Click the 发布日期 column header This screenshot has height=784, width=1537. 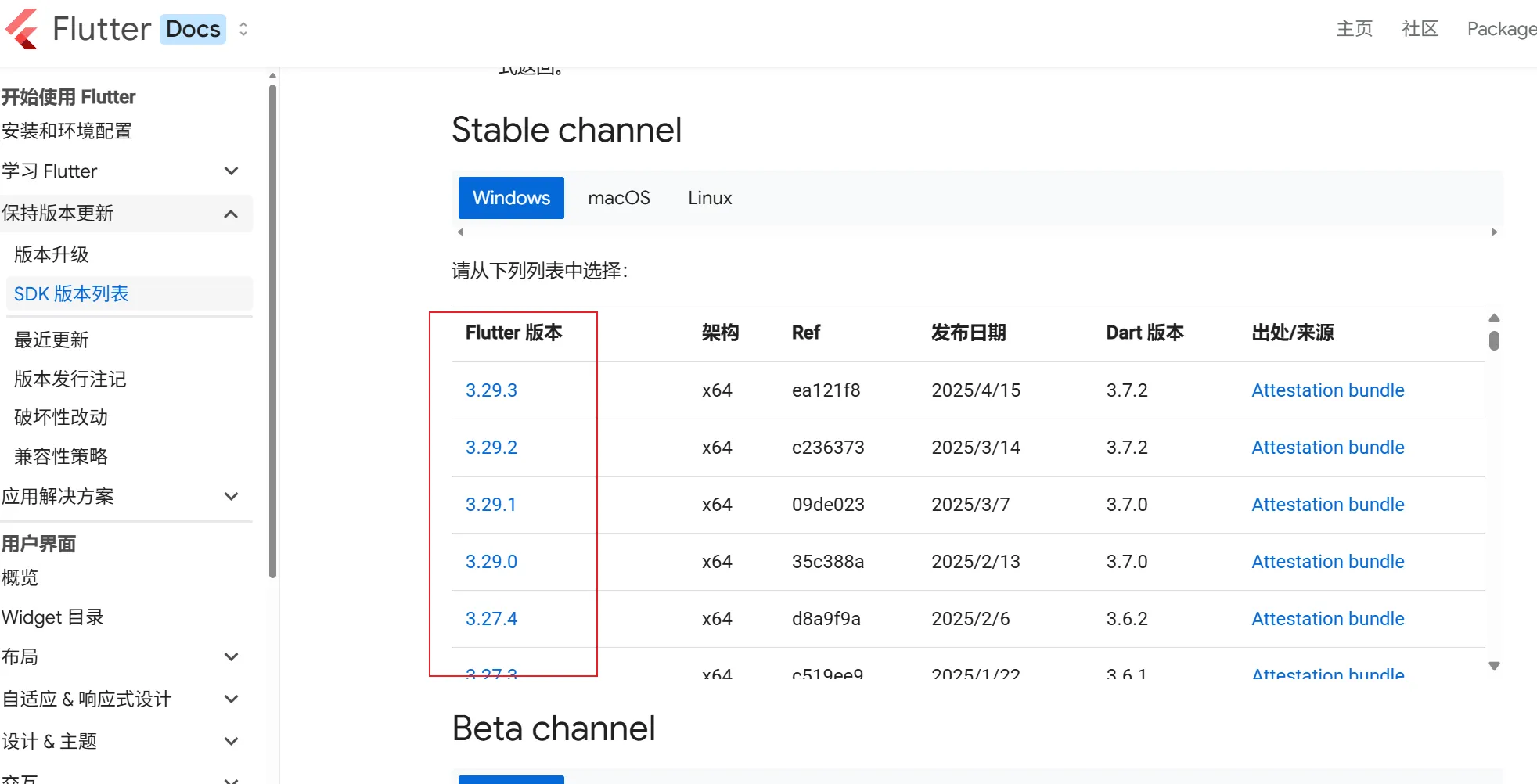click(969, 333)
